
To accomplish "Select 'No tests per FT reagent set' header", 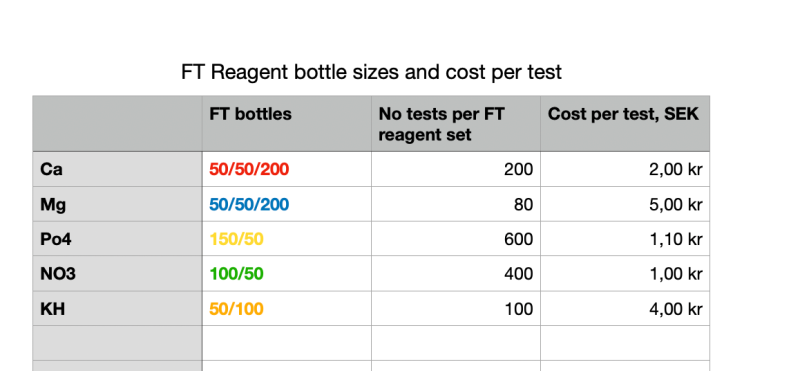I will (456, 123).
